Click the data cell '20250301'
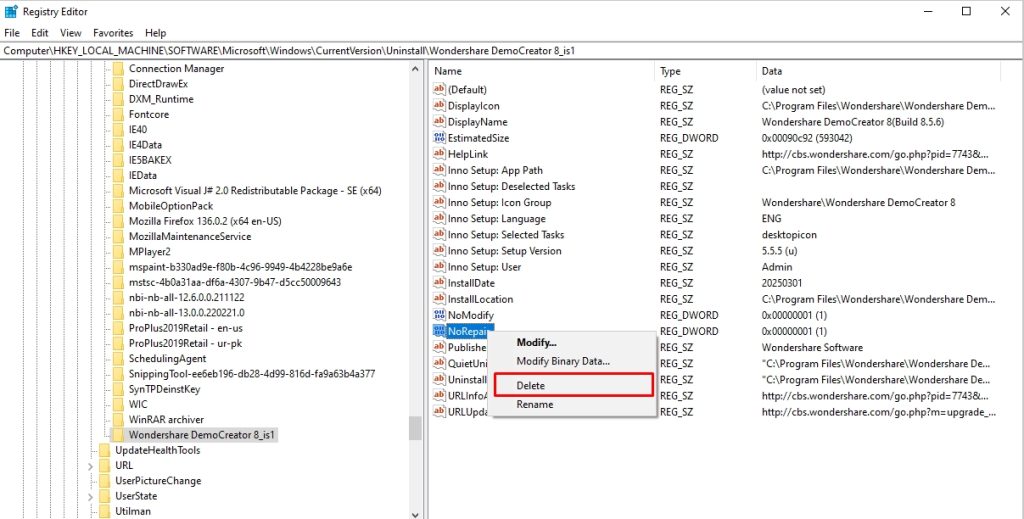1024x519 pixels. coord(782,283)
